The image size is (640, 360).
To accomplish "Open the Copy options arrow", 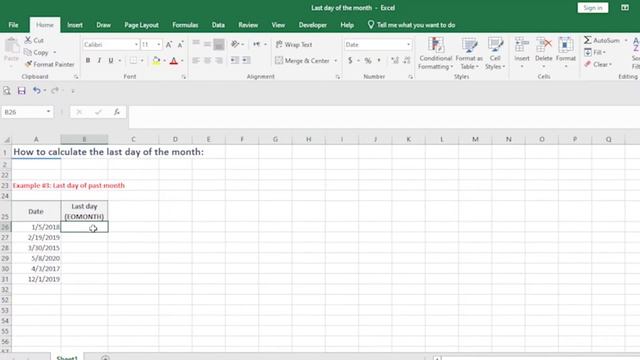I will (55, 52).
